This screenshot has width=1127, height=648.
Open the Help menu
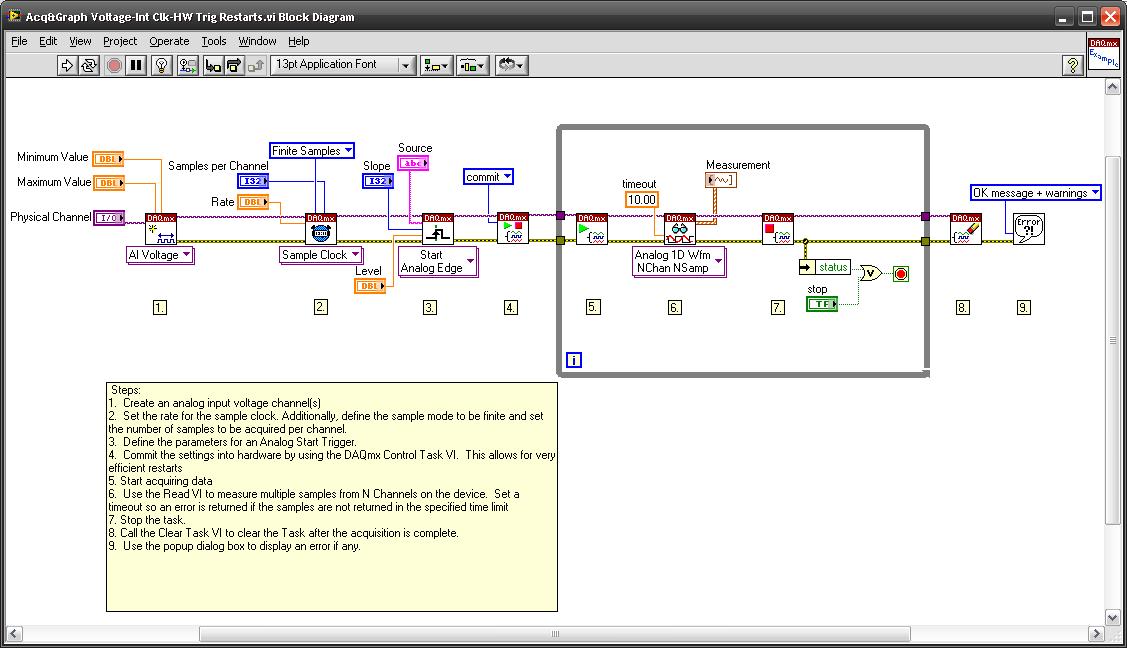tap(298, 41)
